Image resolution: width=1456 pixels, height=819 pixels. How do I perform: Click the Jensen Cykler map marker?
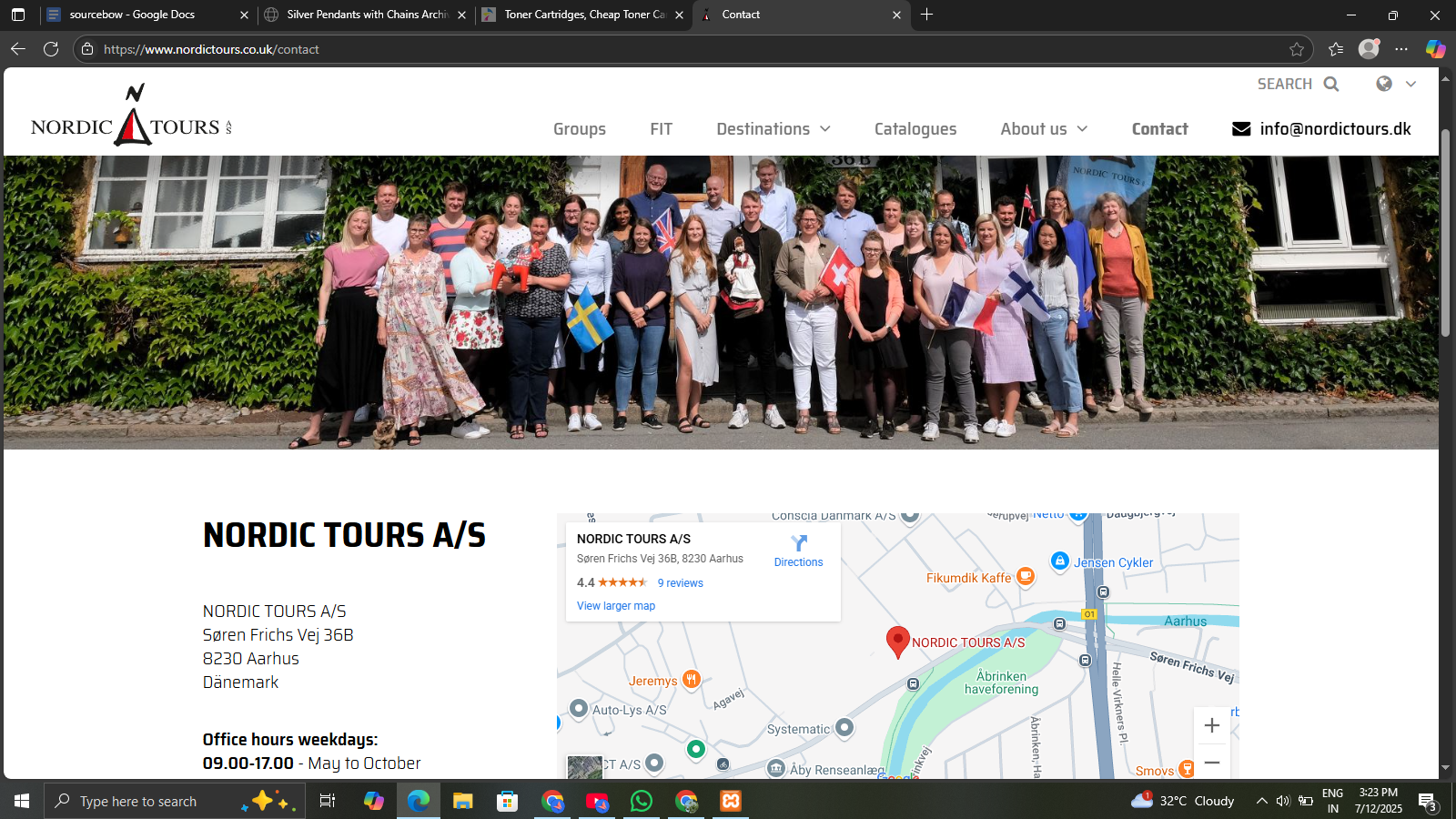[x=1059, y=561]
